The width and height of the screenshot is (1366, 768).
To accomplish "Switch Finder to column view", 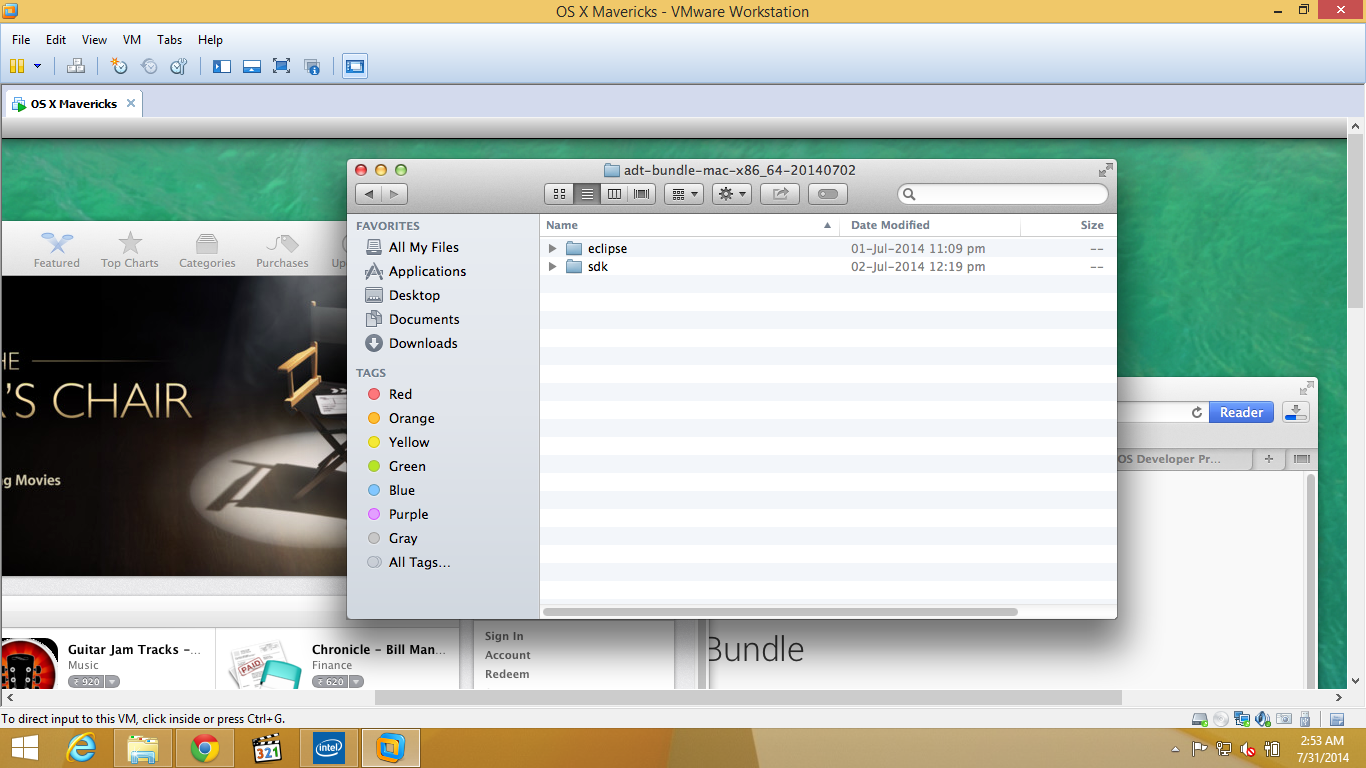I will 615,194.
